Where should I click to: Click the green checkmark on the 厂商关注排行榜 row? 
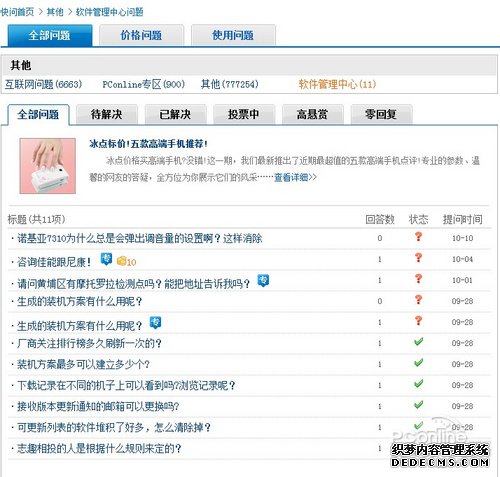pyautogui.click(x=418, y=342)
